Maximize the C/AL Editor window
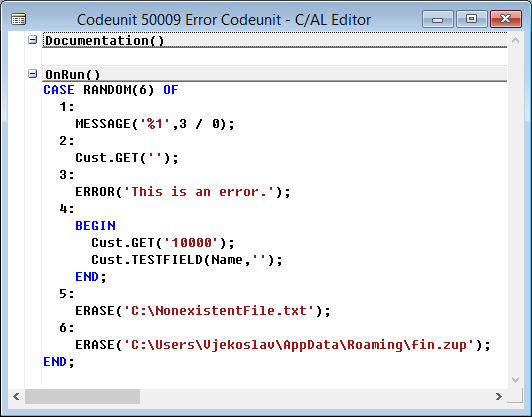The width and height of the screenshot is (532, 417). pyautogui.click(x=471, y=19)
